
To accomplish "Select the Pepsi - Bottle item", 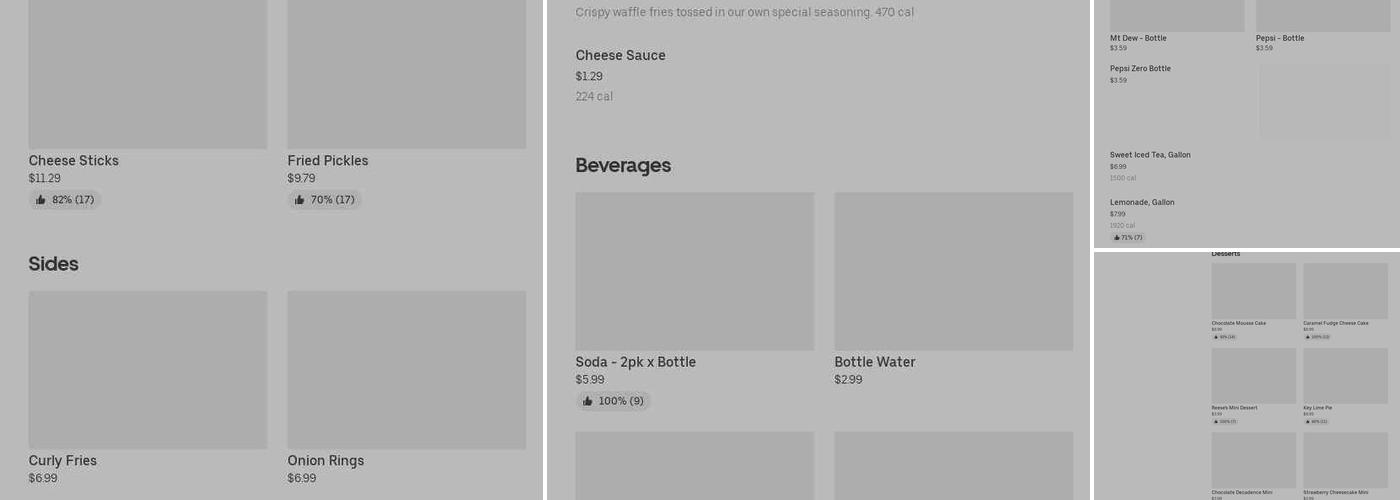I will click(x=1280, y=38).
